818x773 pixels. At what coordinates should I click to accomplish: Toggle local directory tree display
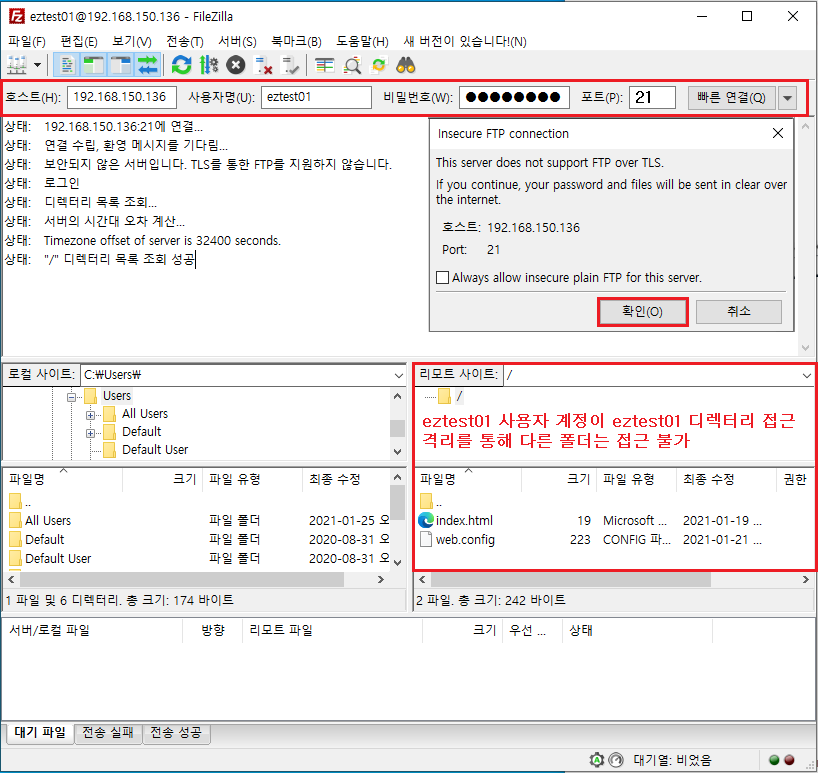tap(94, 65)
